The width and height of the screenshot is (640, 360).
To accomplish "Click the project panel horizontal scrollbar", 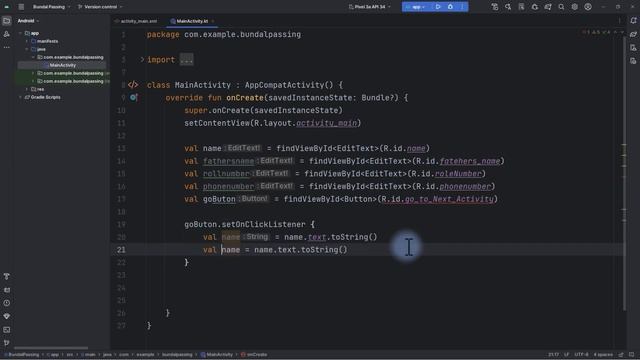I will (x=51, y=348).
